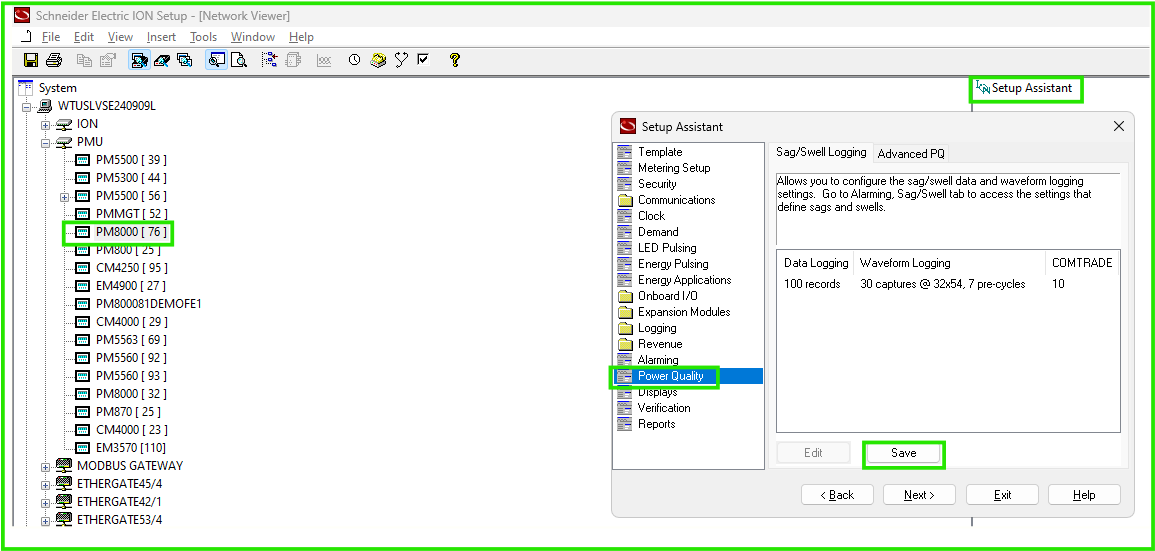Click the Setup Assistant icon in Network Viewer
Screen dimensions: 1155x551
(983, 88)
